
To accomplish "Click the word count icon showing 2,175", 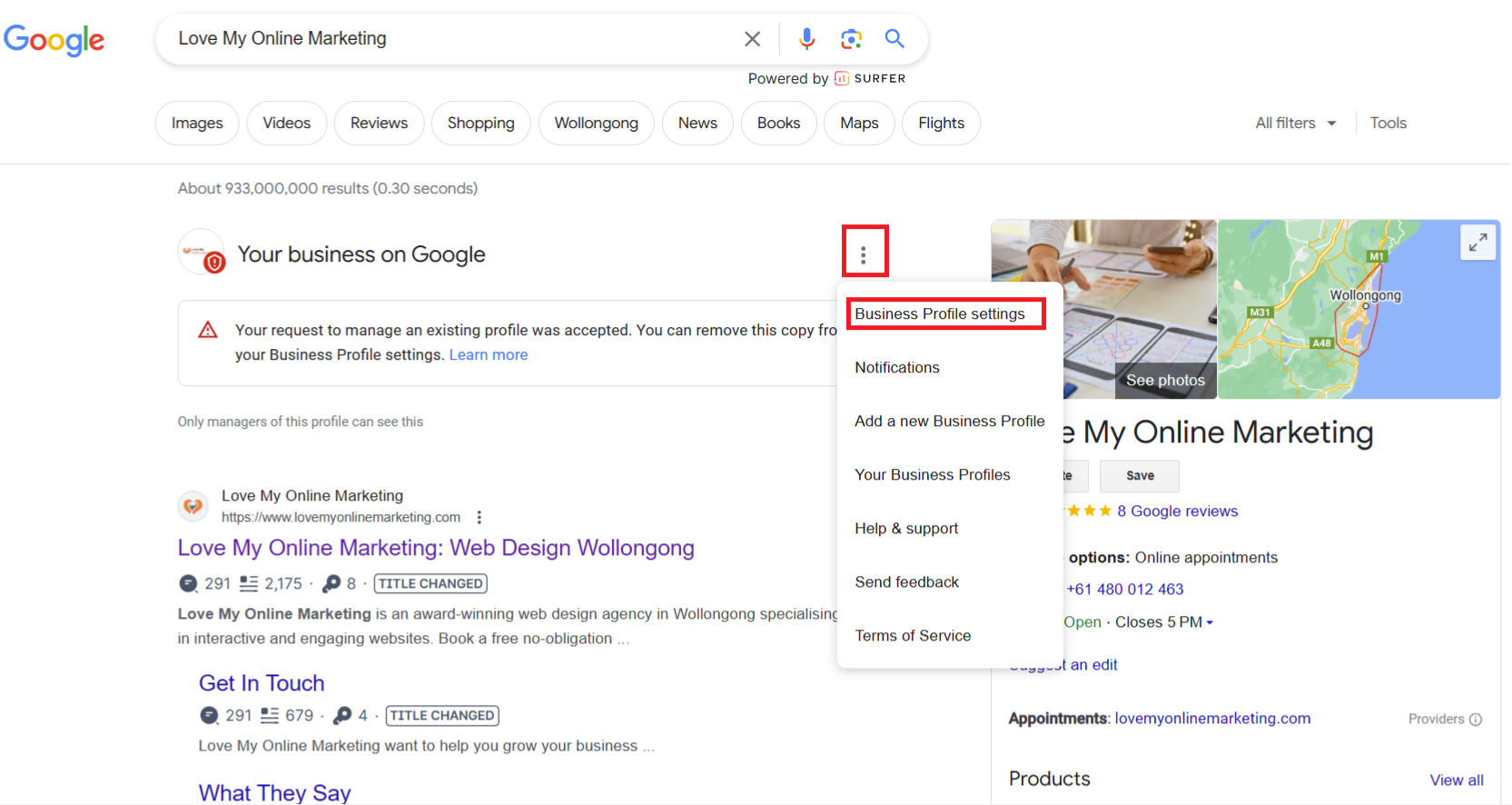I will pos(249,583).
